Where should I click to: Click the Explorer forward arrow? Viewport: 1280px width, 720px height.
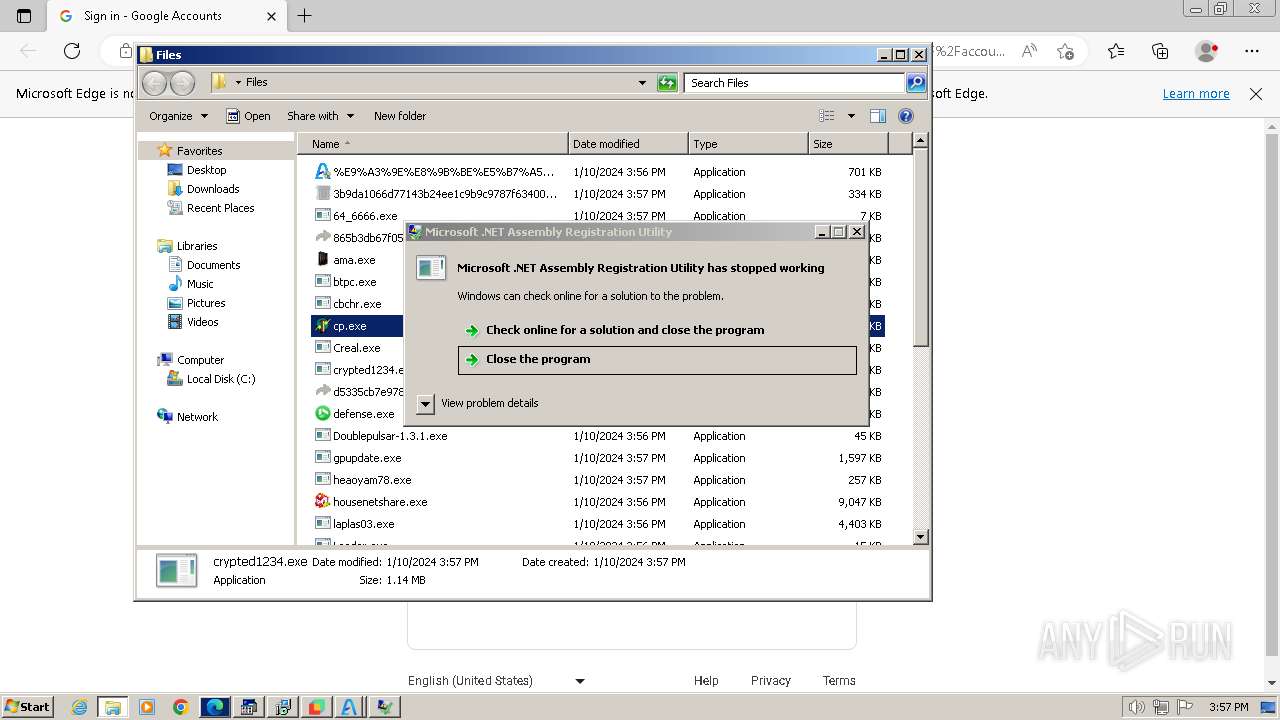[x=182, y=83]
